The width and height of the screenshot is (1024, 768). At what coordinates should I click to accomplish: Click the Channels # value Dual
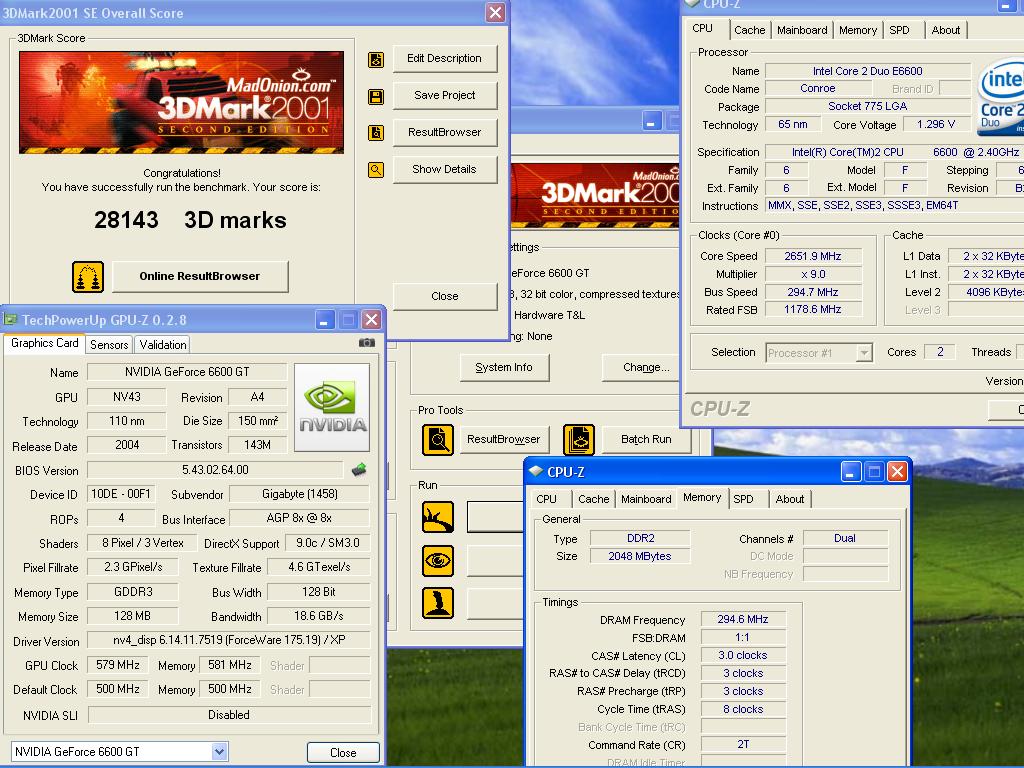tap(845, 538)
